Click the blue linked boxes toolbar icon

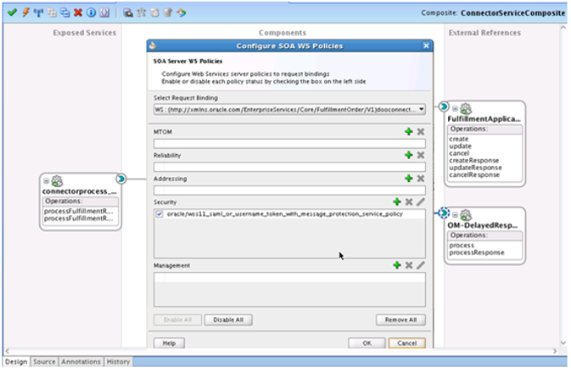[65, 13]
